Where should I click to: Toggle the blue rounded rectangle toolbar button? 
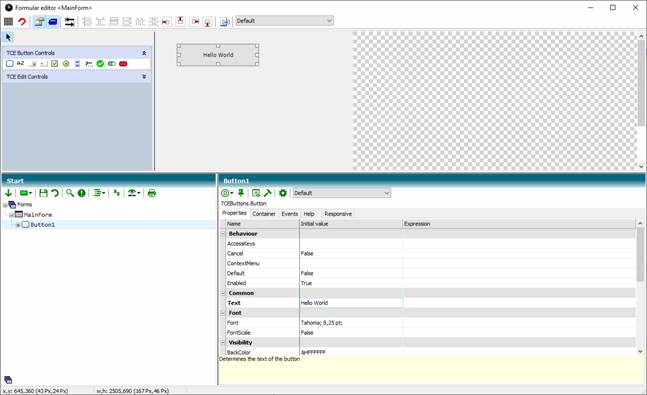53,21
